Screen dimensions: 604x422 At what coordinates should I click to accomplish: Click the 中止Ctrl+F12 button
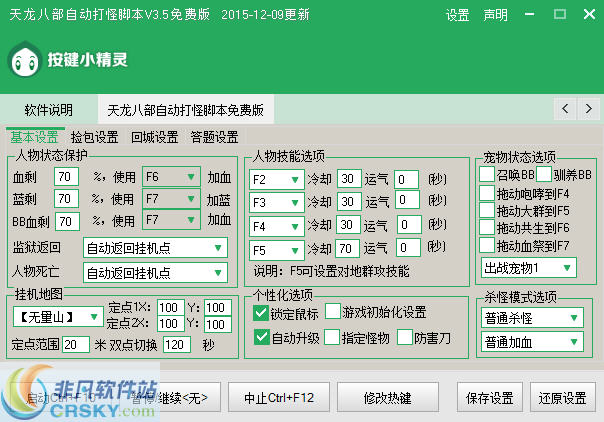point(279,397)
